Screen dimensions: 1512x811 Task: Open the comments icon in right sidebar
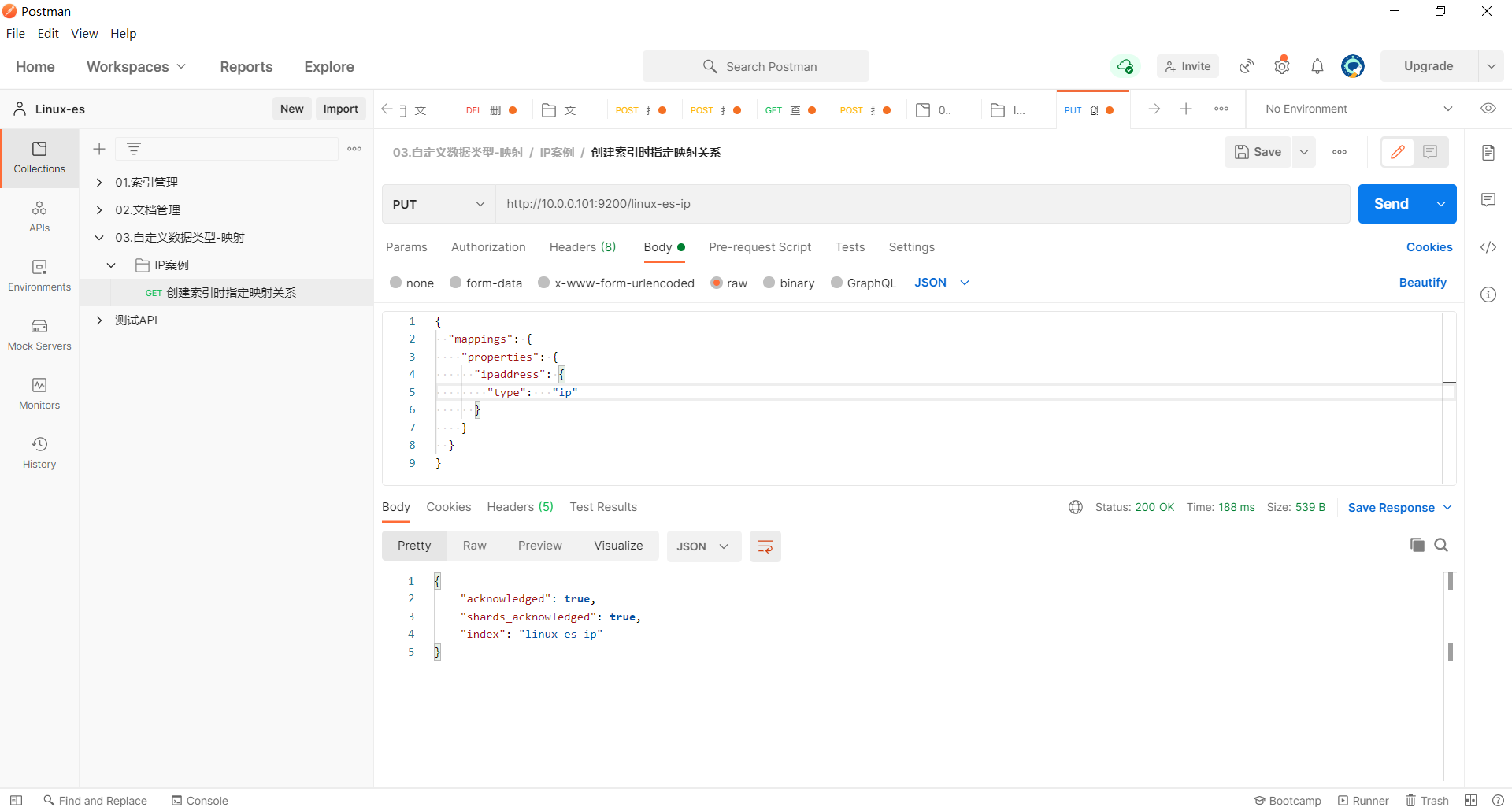[x=1488, y=200]
